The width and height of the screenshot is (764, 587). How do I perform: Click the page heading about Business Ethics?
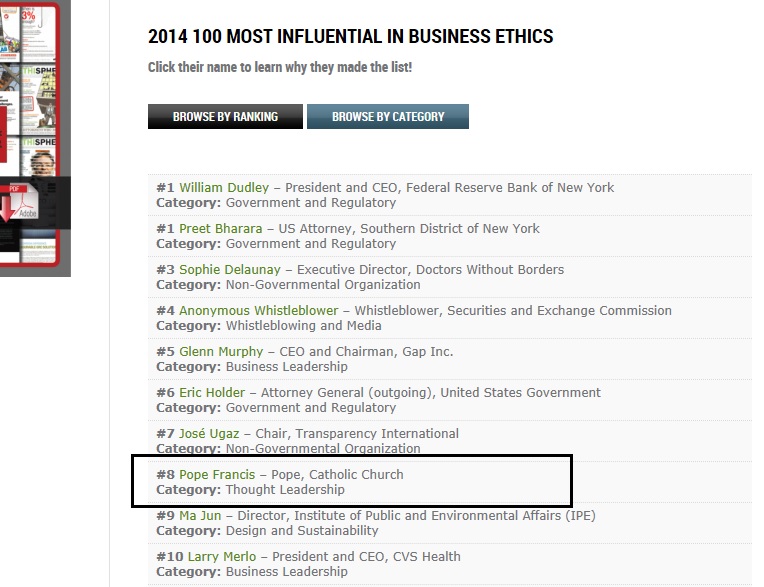[350, 37]
